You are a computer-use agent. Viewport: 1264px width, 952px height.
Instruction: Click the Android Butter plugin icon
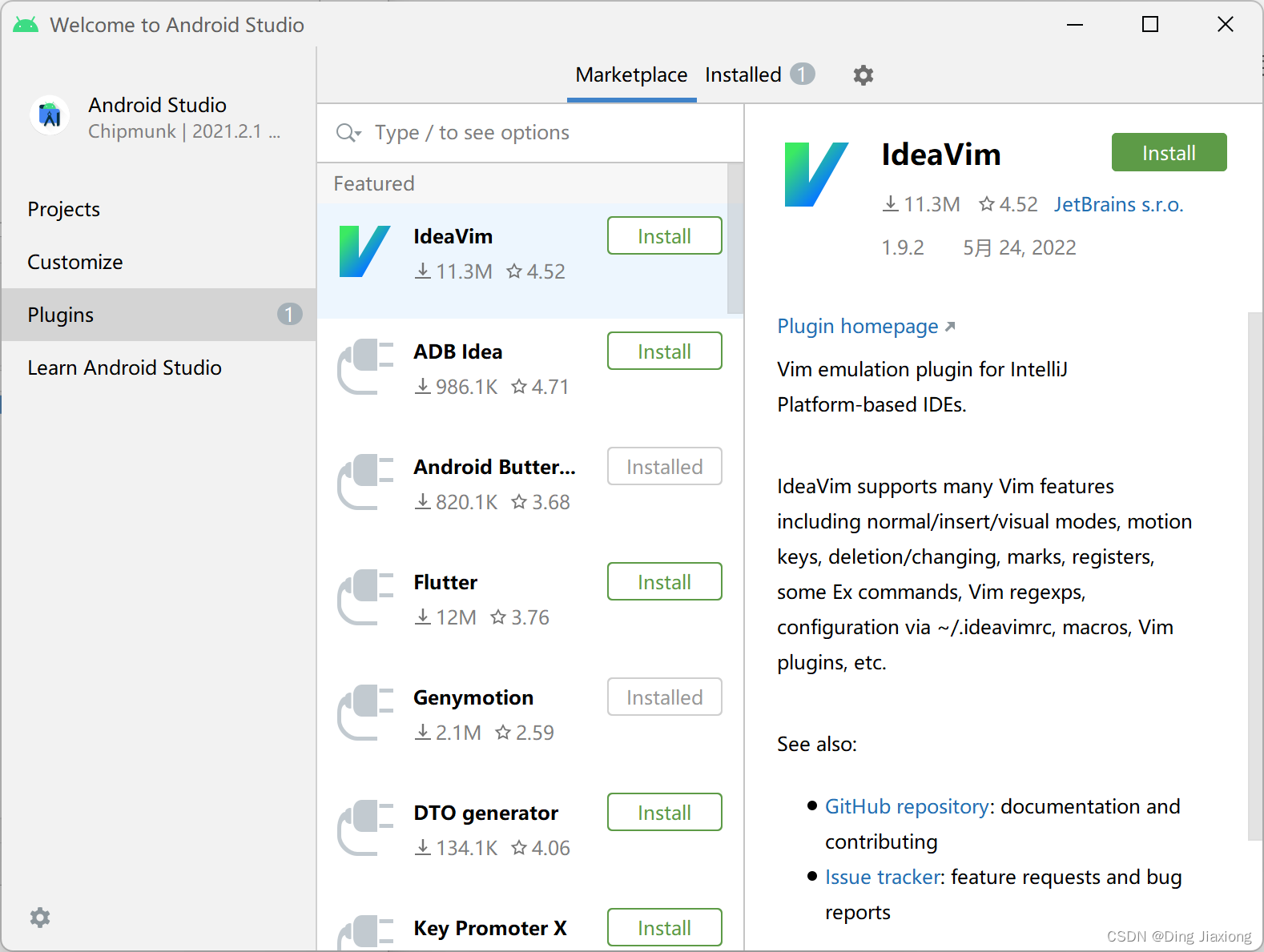coord(365,482)
